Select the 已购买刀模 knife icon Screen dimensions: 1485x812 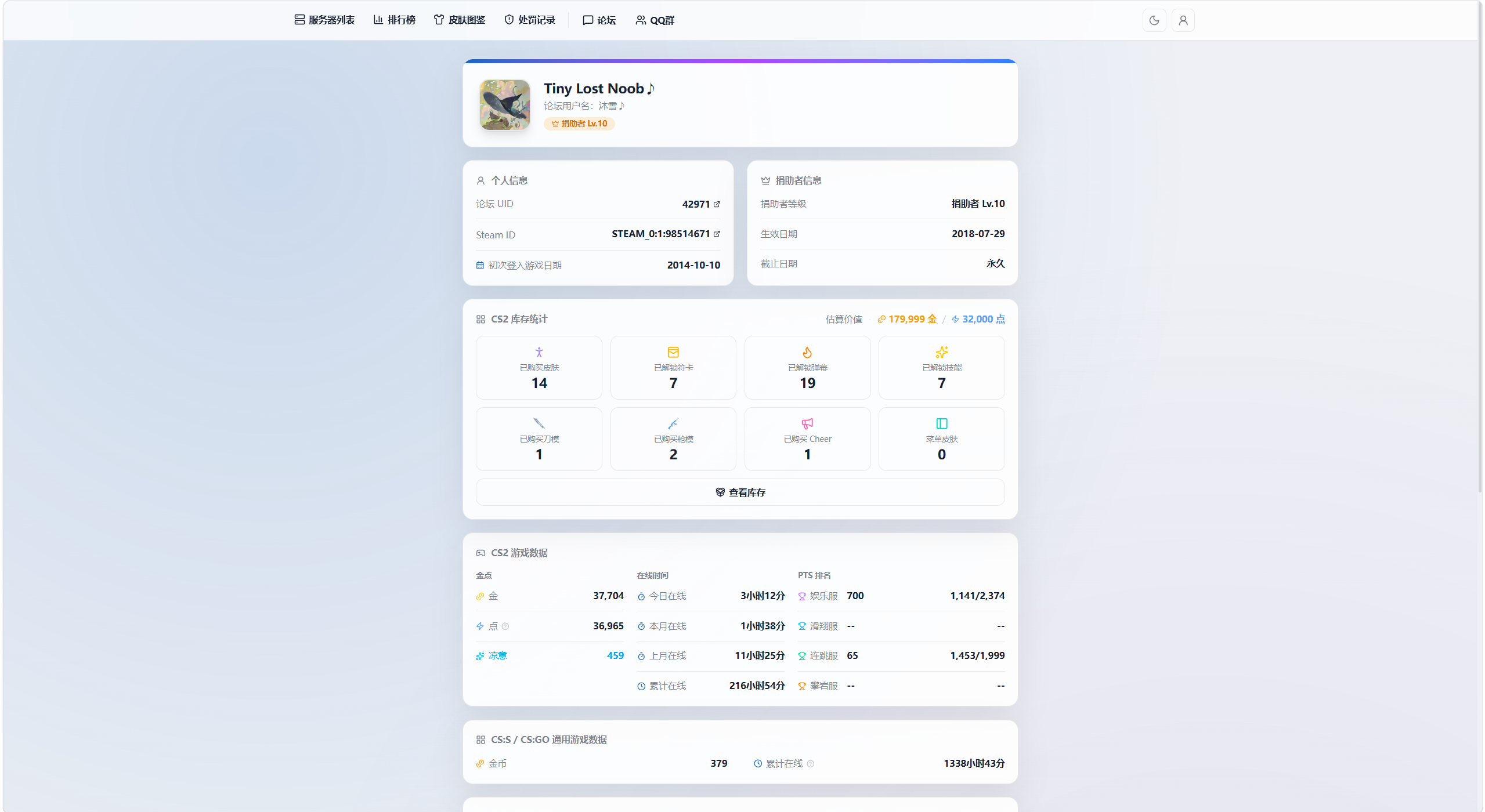539,423
